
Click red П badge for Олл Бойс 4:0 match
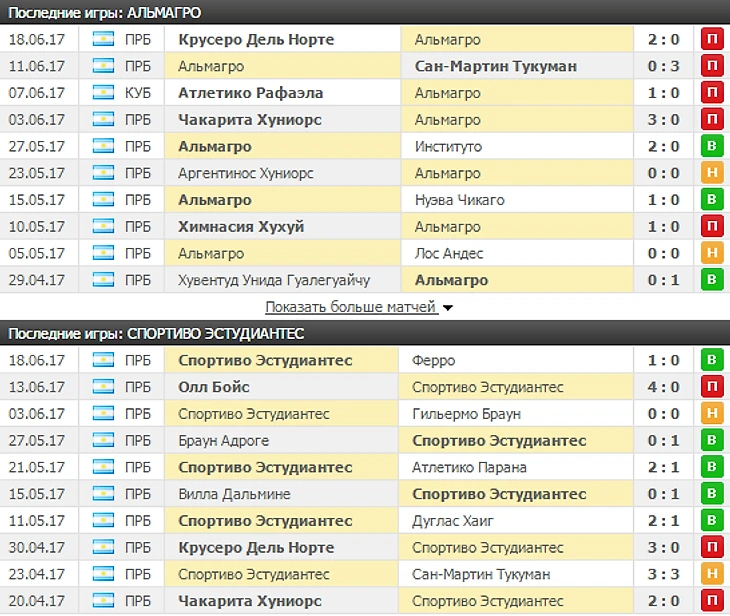(x=713, y=387)
